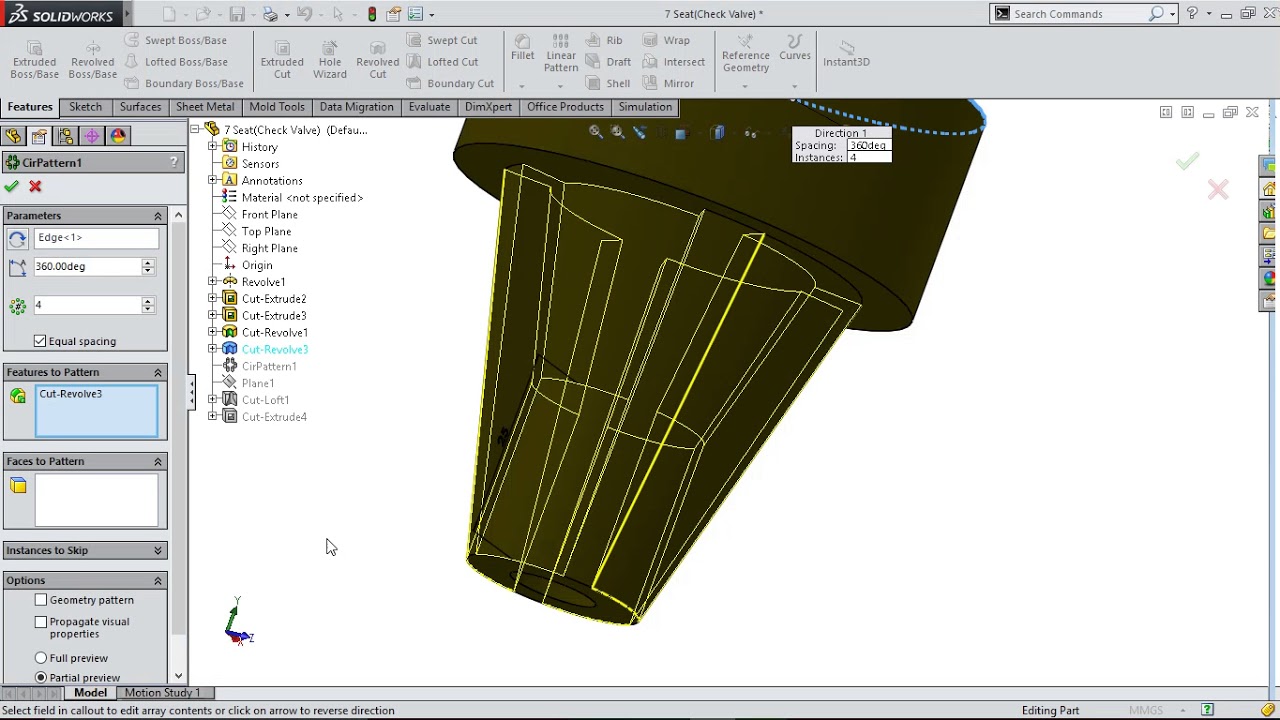Viewport: 1280px width, 720px height.
Task: Open the Motion Study 1 tab
Action: [162, 692]
